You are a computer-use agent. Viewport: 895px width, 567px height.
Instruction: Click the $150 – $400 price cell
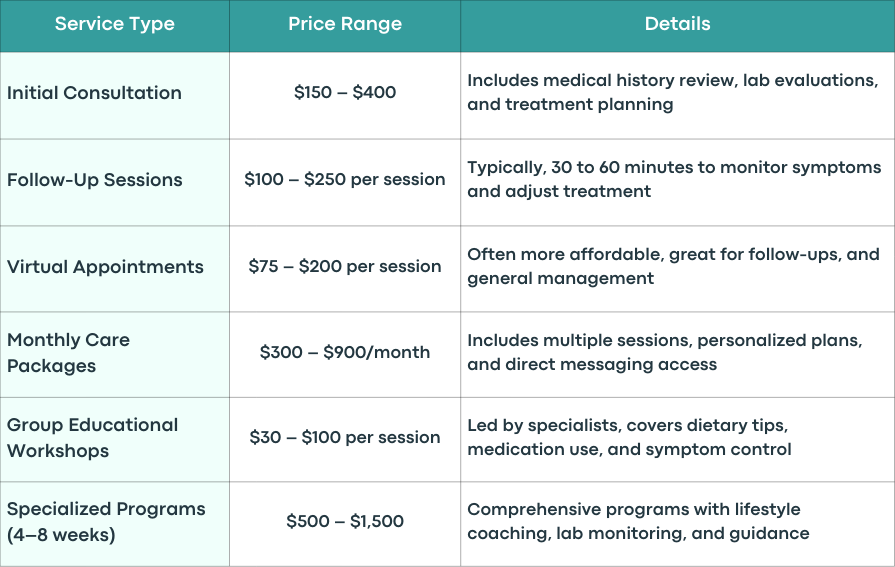click(345, 93)
